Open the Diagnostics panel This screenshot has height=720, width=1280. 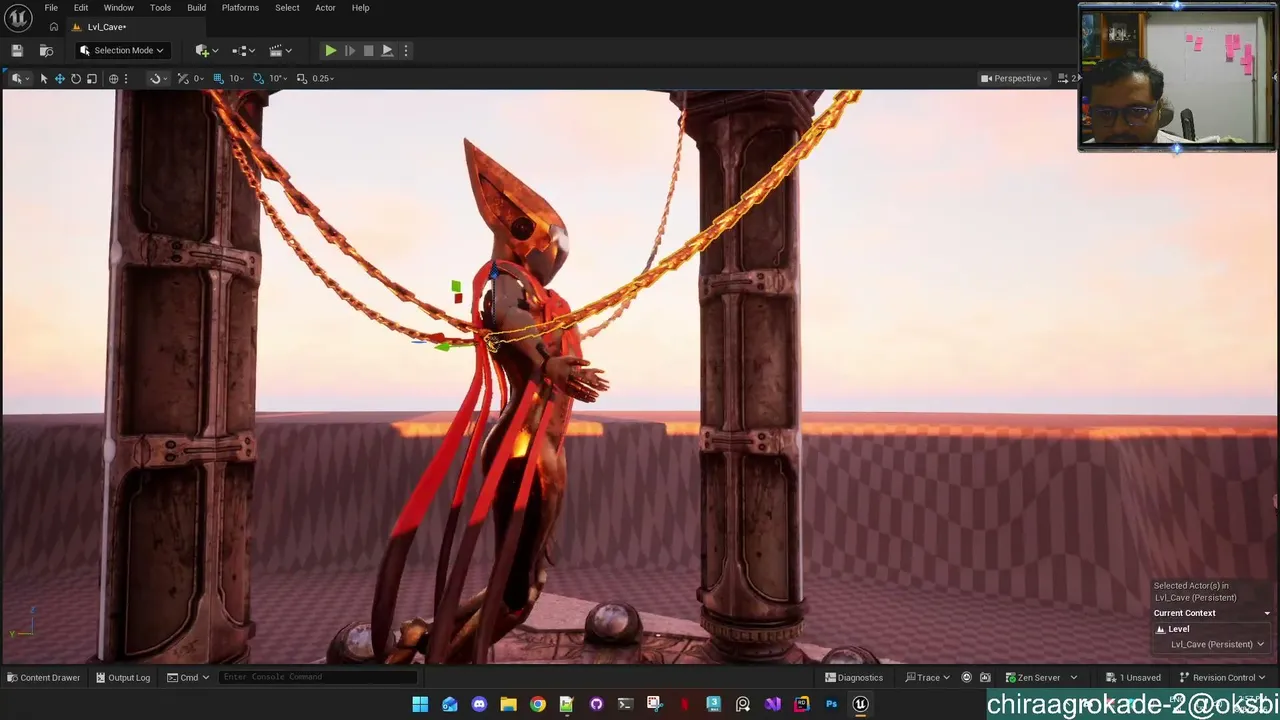coord(854,677)
